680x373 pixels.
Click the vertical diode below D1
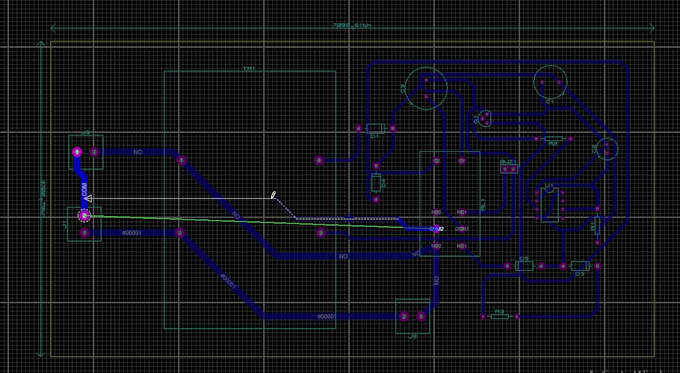pos(376,183)
